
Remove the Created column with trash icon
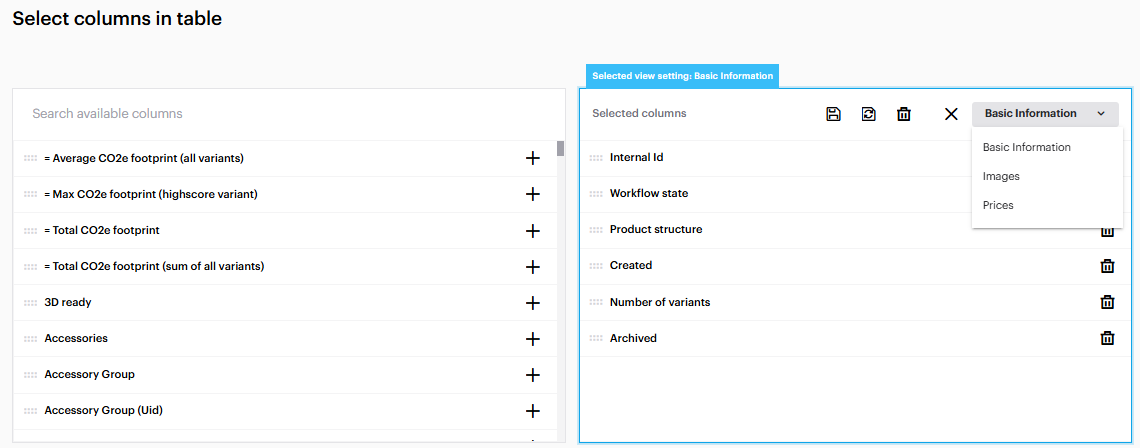(x=1107, y=266)
